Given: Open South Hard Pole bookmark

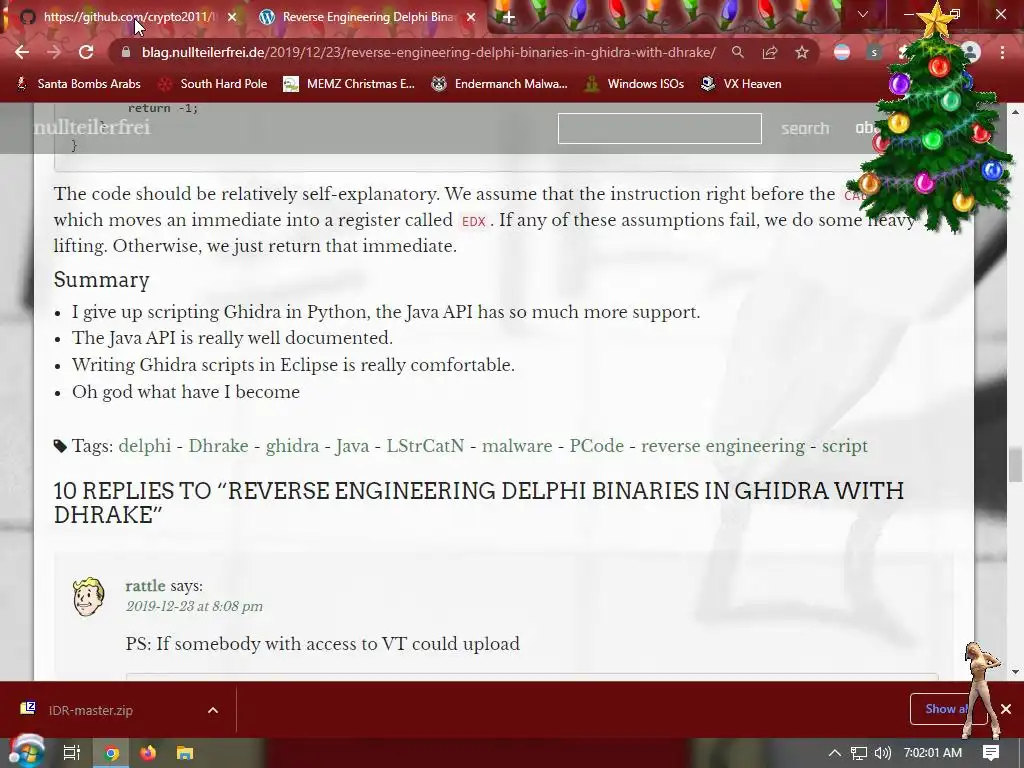Looking at the screenshot, I should click(213, 84).
